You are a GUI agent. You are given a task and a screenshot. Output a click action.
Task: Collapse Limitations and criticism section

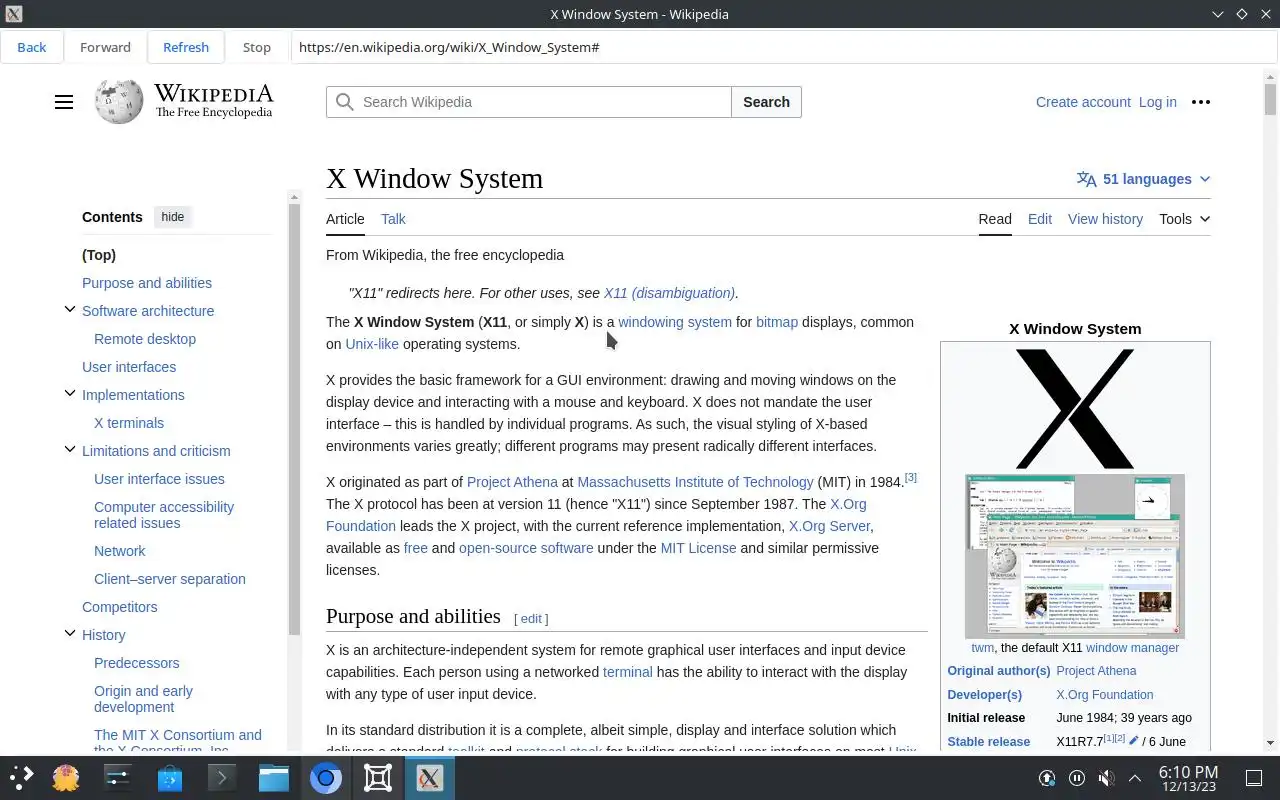[x=70, y=450]
